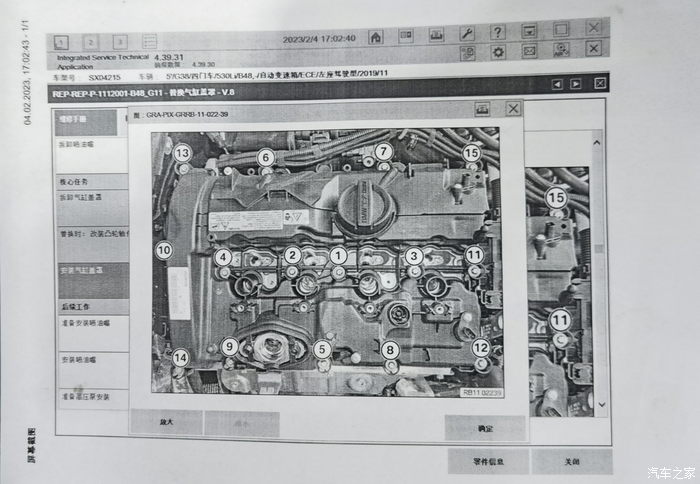Screen dimensions: 700x484
Task: Close the GRA-PIX-GRRB-11-022-39 graphic dialog
Action: 513,108
